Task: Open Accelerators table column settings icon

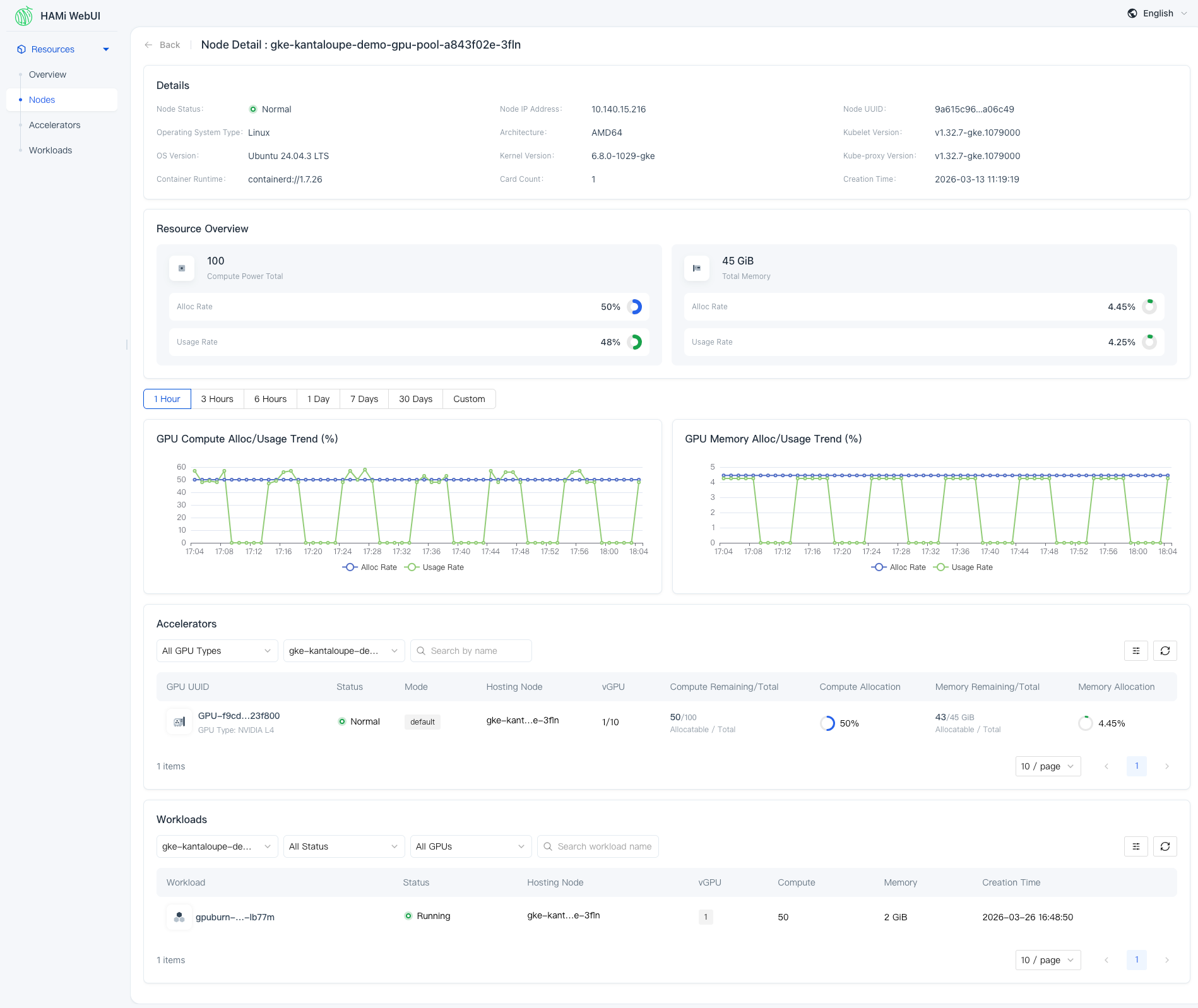Action: 1136,651
